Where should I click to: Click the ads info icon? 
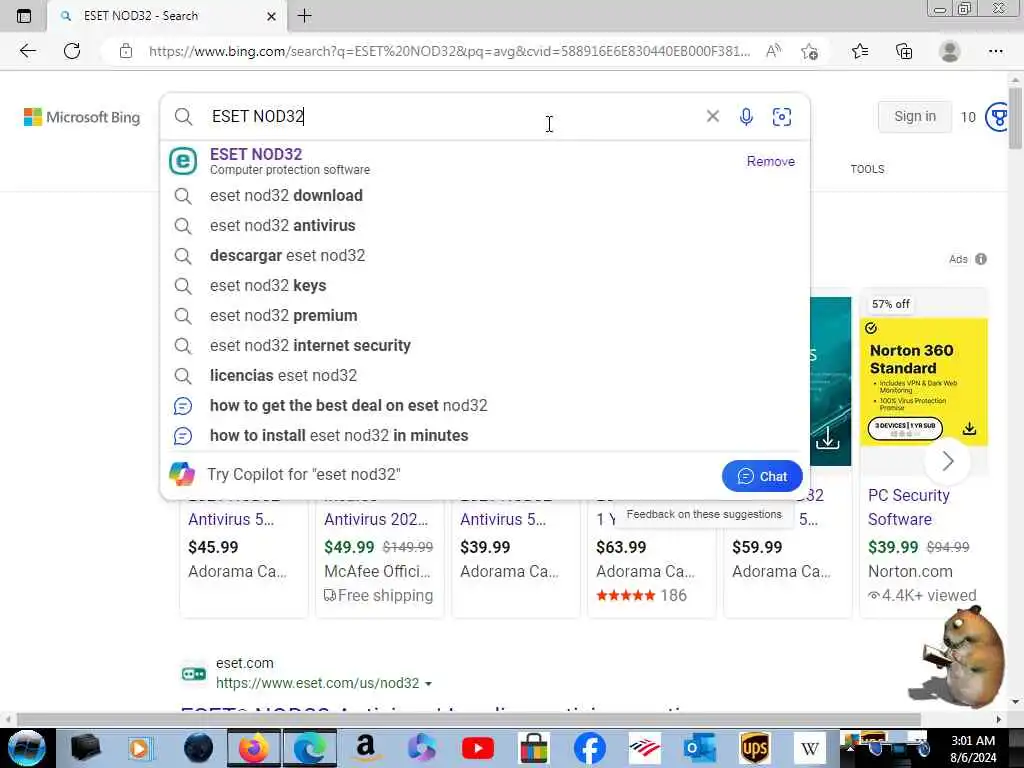[981, 259]
